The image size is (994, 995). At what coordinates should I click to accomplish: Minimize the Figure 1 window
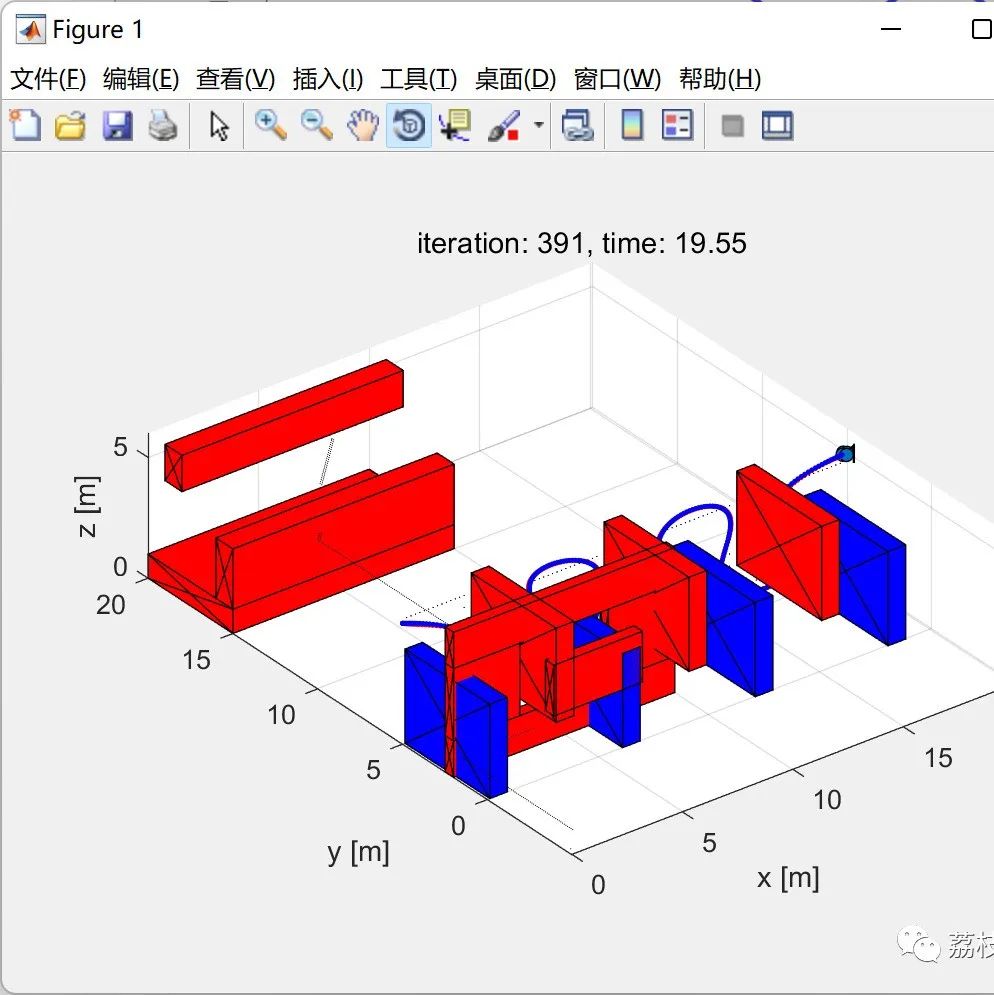tap(891, 29)
